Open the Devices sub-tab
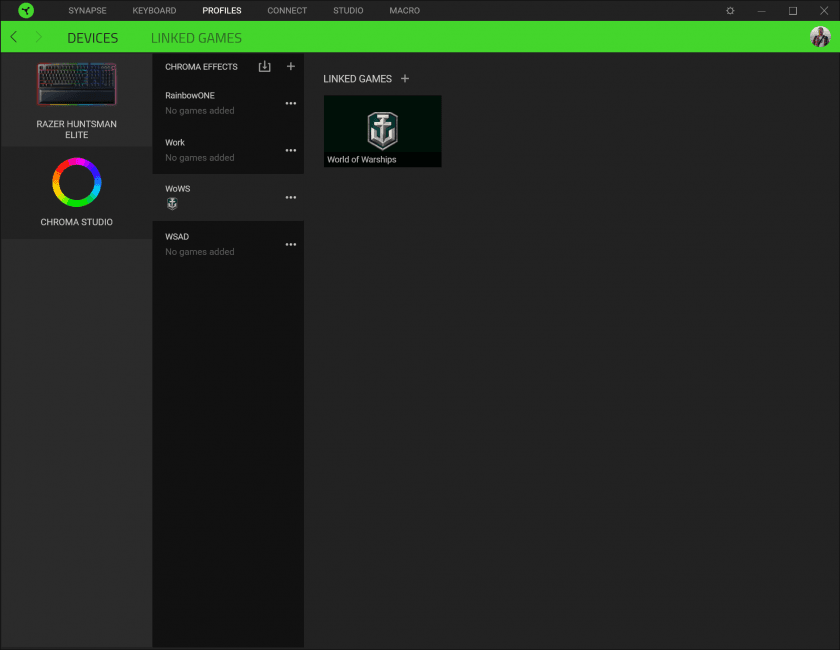 (x=93, y=38)
